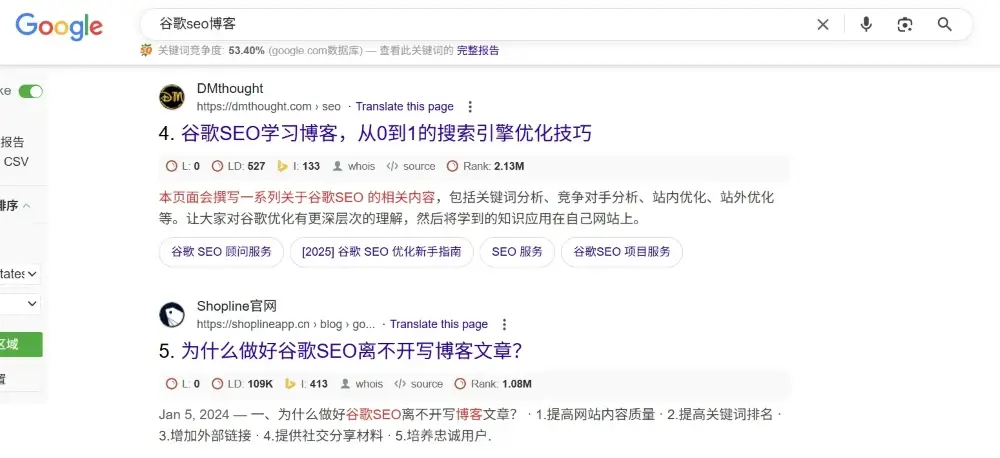1000x458 pixels.
Task: Click the DMthought site name text
Action: [x=230, y=89]
